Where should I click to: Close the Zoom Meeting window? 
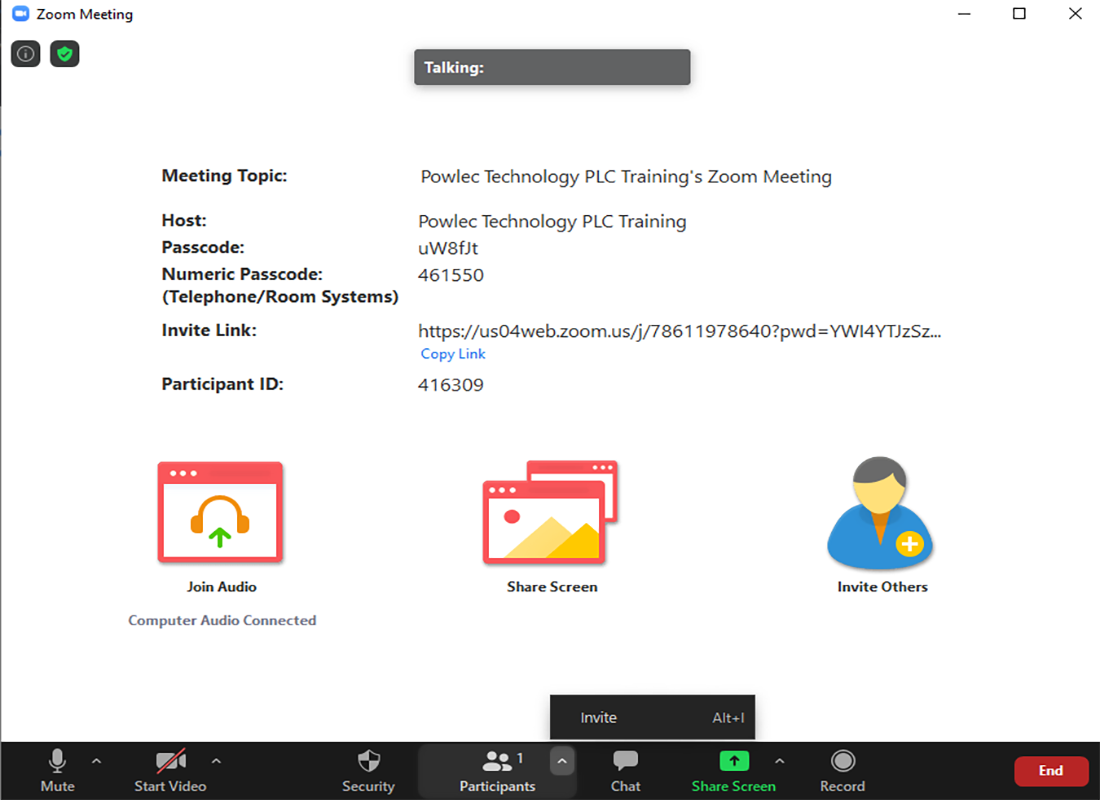pos(1075,14)
